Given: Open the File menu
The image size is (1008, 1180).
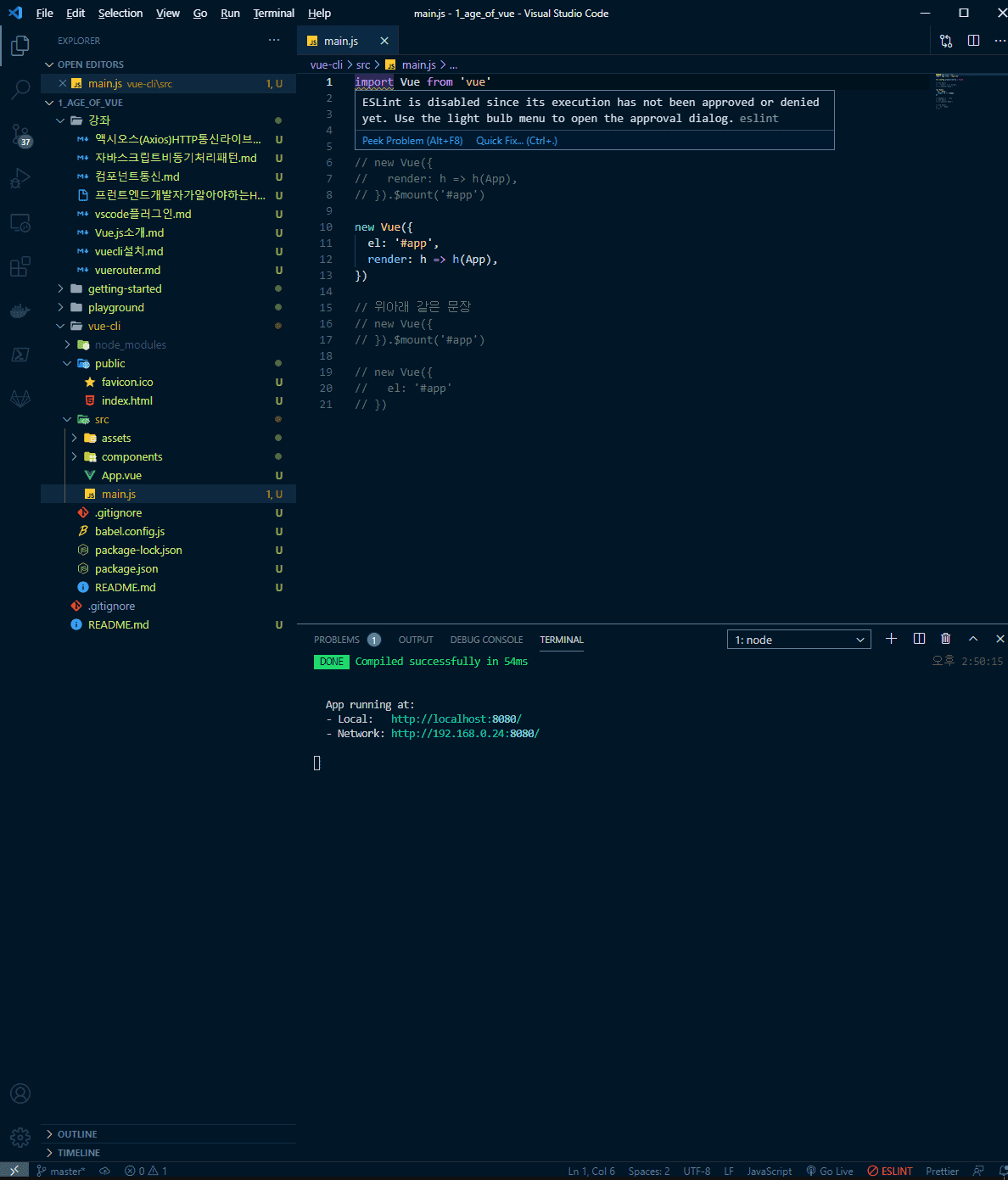Looking at the screenshot, I should pyautogui.click(x=45, y=13).
